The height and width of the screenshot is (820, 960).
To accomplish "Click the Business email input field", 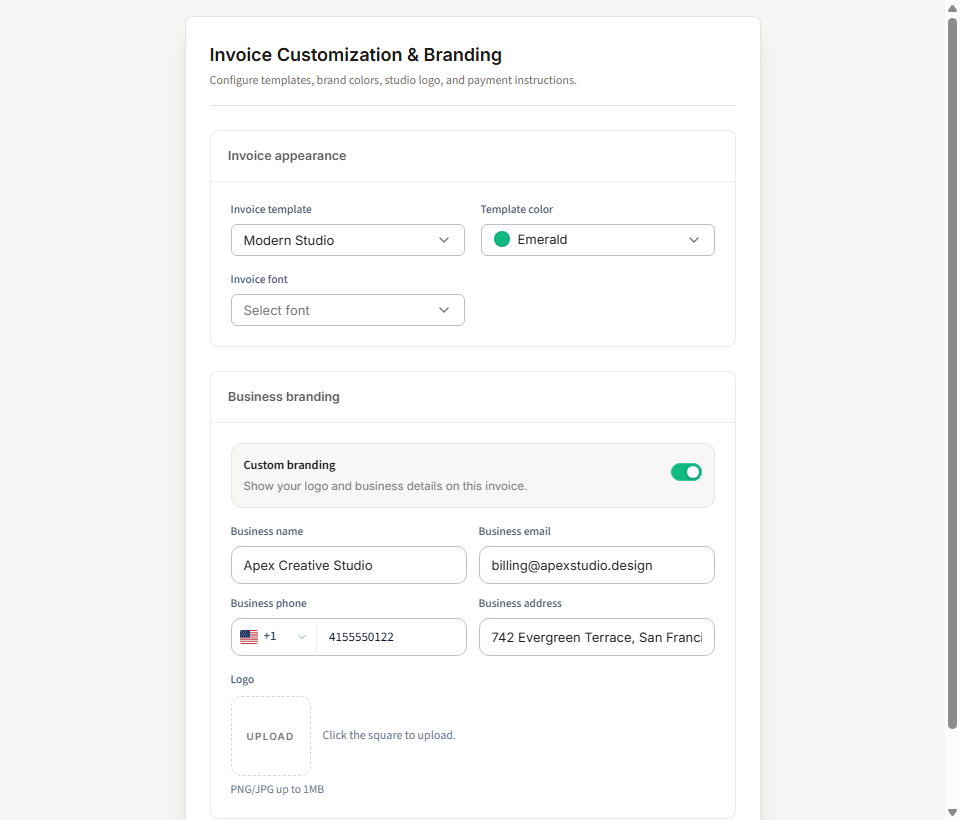I will (x=596, y=565).
